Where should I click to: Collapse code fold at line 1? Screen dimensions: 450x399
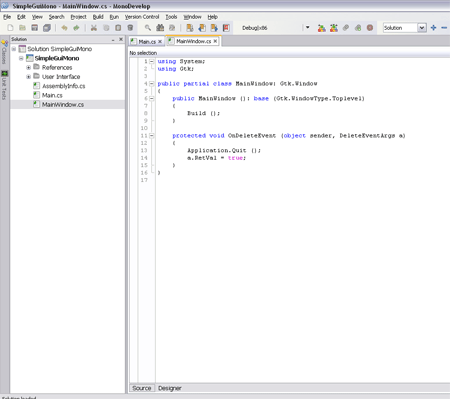point(151,61)
